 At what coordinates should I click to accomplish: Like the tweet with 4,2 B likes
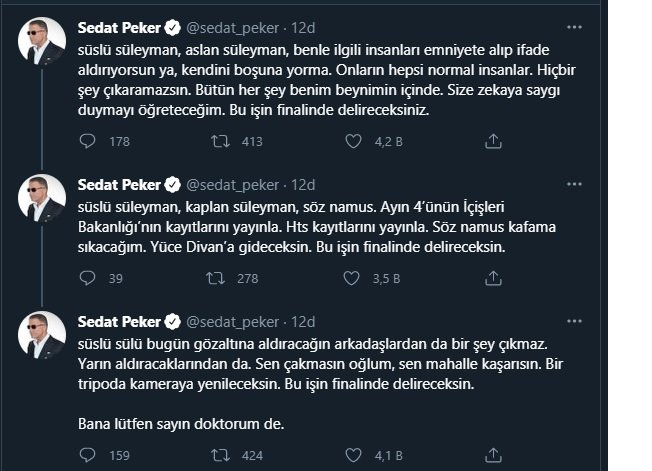tap(353, 141)
